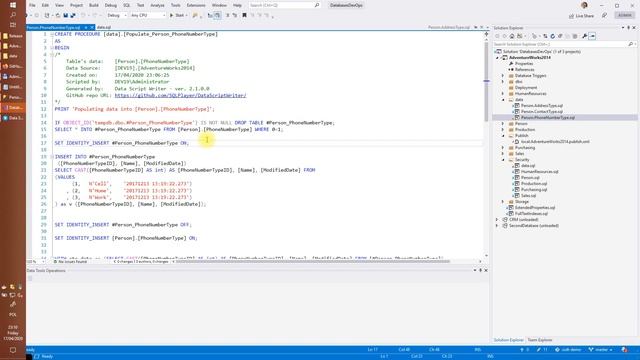Click the feedback icon beside Live Share
The height and width of the screenshot is (360, 640).
[604, 16]
